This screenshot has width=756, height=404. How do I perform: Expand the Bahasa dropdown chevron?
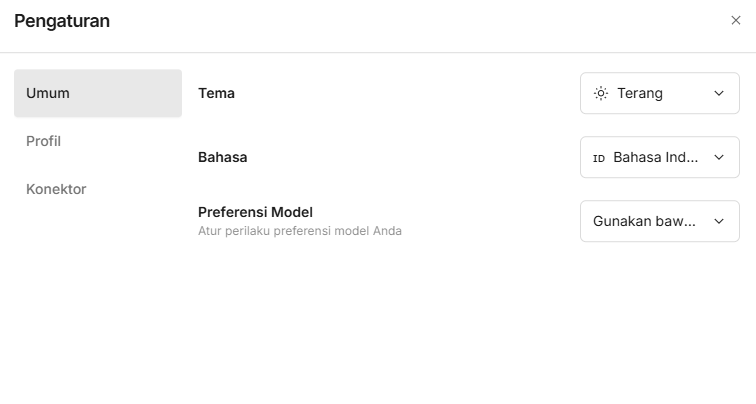pyautogui.click(x=719, y=157)
